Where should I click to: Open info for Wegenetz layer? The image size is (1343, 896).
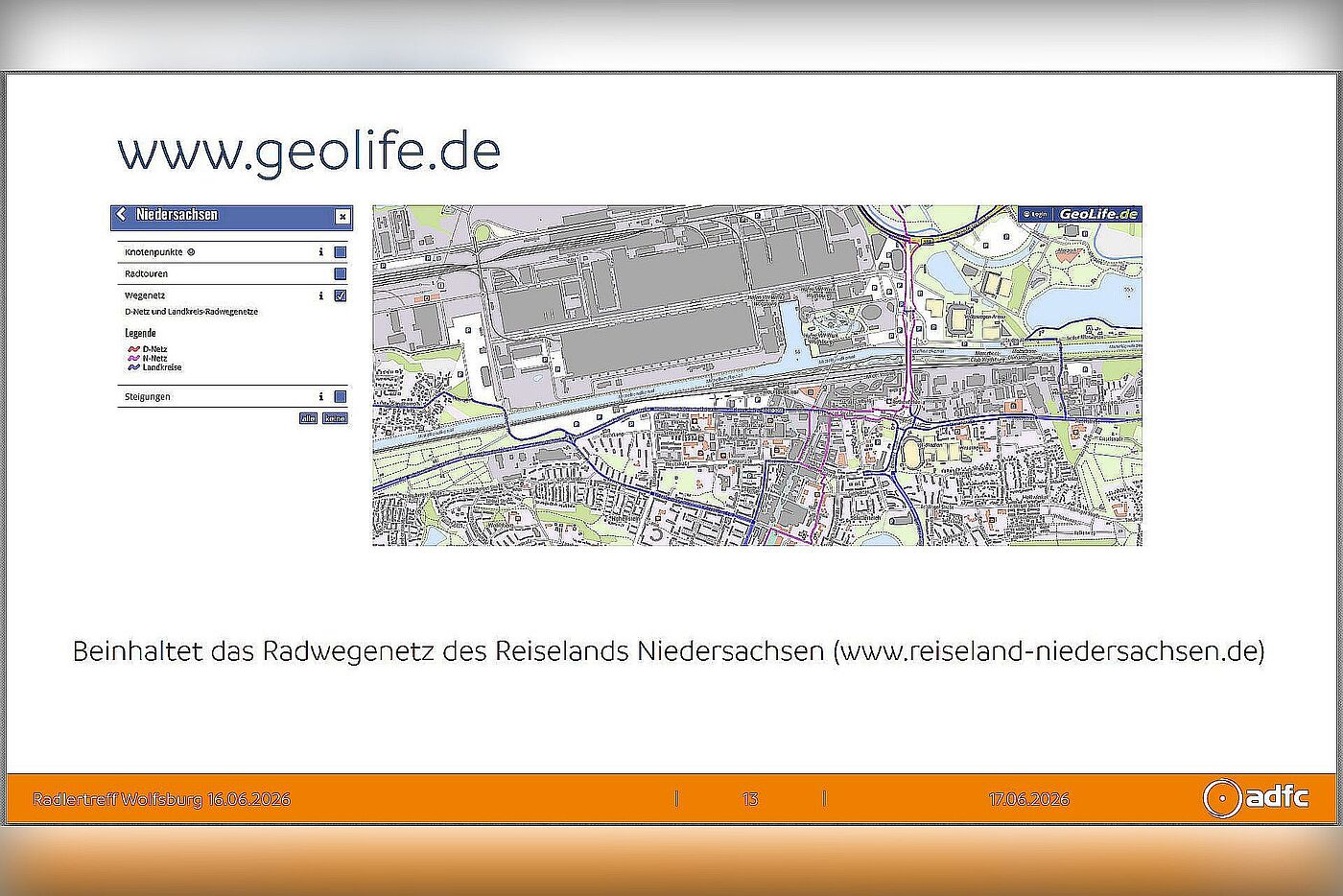click(x=320, y=295)
